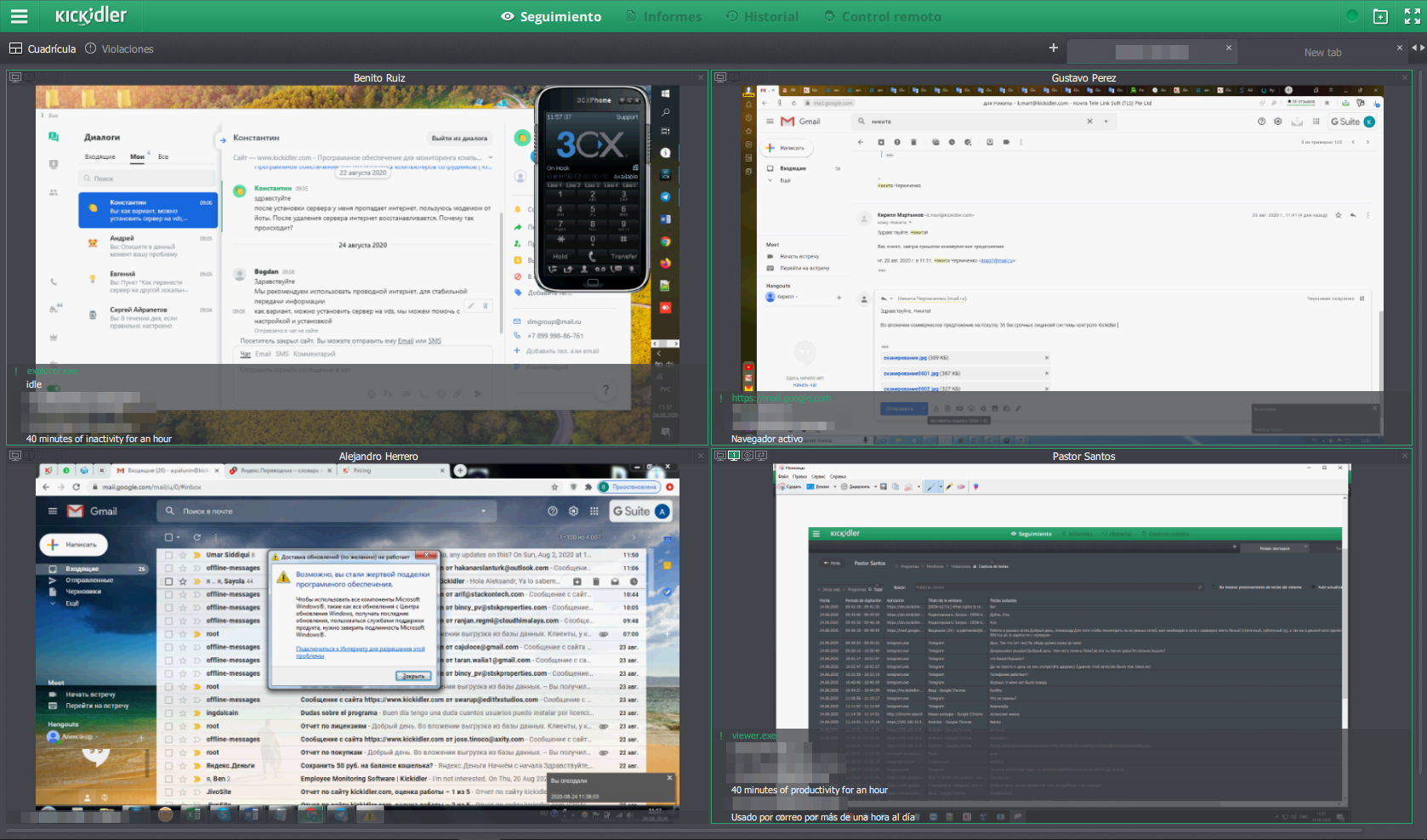Click Закрыть button in the warning dialog
Screen dimensions: 1427x840
(x=414, y=676)
